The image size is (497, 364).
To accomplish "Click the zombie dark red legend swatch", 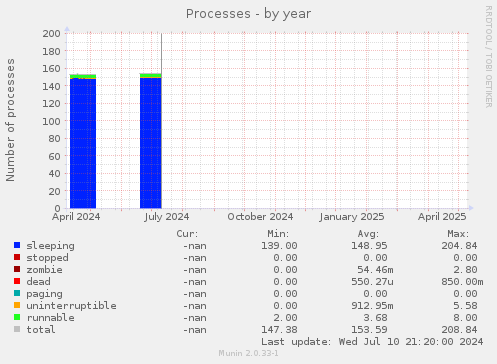I will [x=17, y=269].
